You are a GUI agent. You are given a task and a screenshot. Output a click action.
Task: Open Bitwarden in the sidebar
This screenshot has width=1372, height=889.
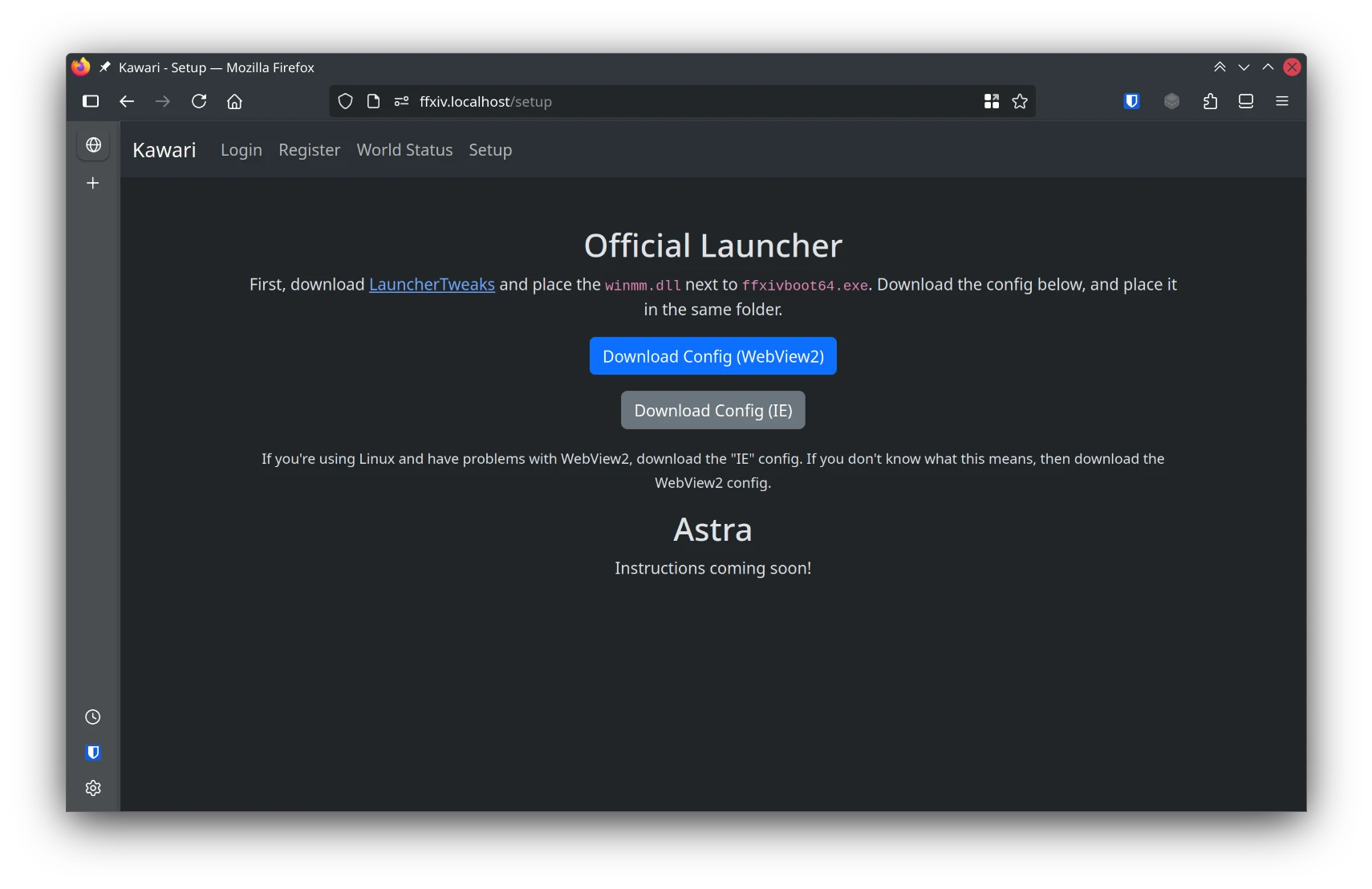tap(93, 753)
